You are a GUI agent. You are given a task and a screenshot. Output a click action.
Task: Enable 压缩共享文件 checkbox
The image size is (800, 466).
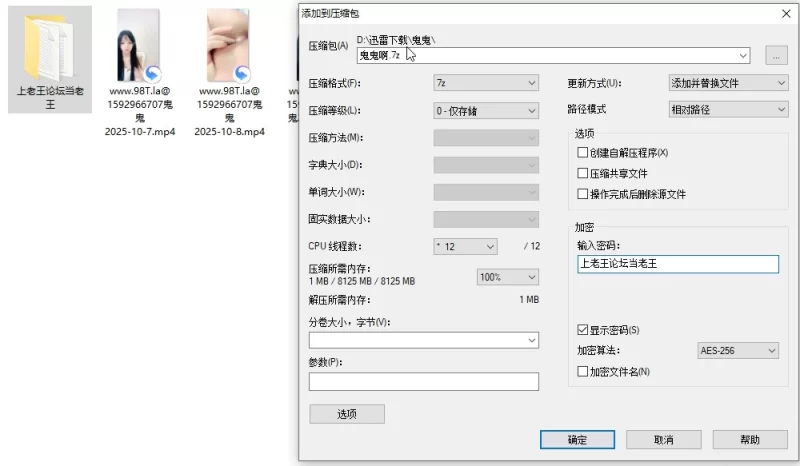pos(582,174)
